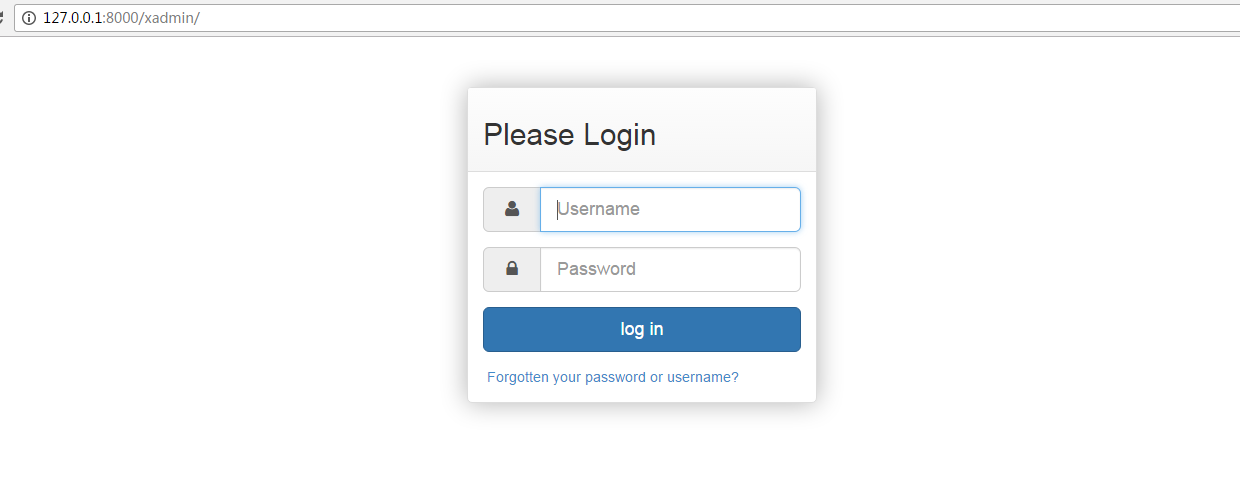Click the user silhouette icon beside Username

coord(512,209)
